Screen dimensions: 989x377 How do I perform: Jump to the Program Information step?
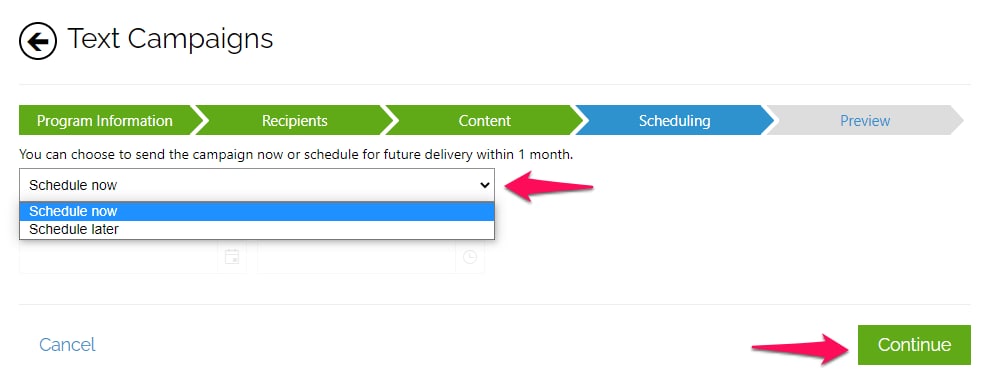point(105,120)
